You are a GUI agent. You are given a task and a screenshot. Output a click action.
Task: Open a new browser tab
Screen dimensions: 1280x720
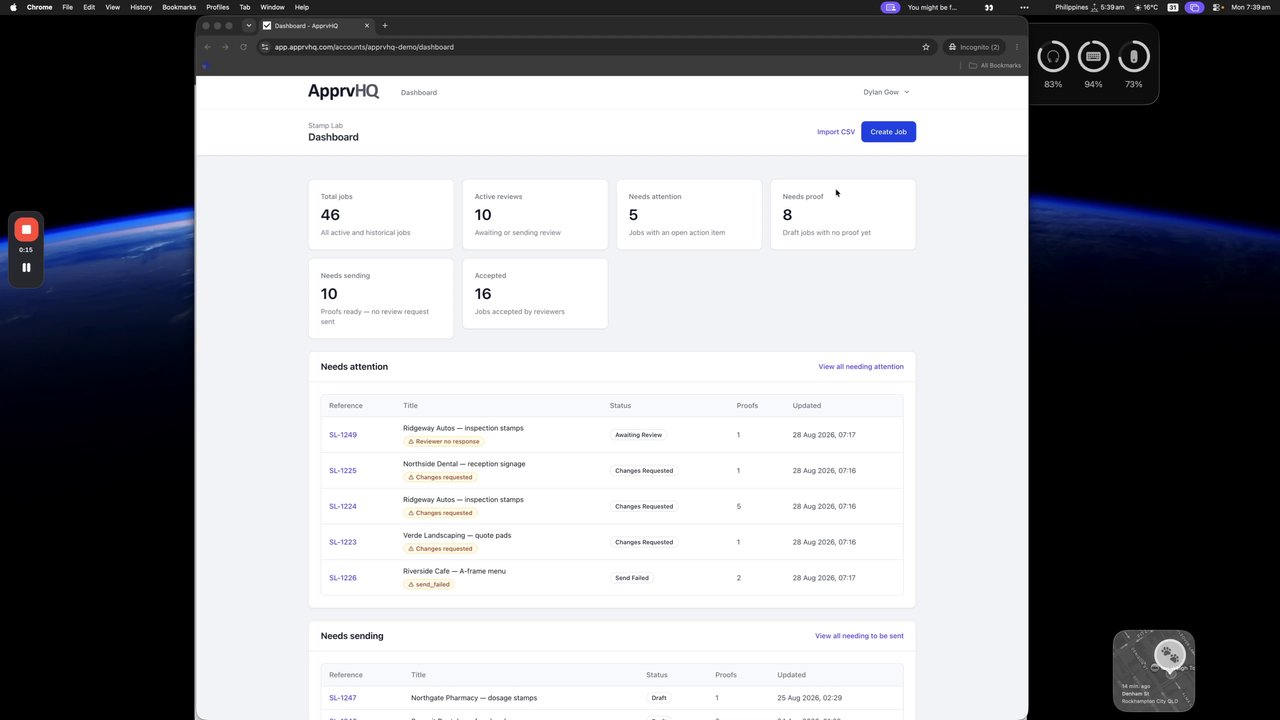(x=385, y=26)
